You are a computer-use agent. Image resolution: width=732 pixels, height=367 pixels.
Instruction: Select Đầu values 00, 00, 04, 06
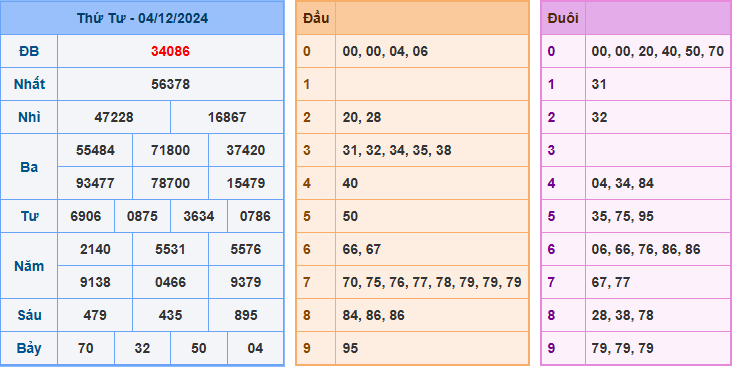(385, 51)
